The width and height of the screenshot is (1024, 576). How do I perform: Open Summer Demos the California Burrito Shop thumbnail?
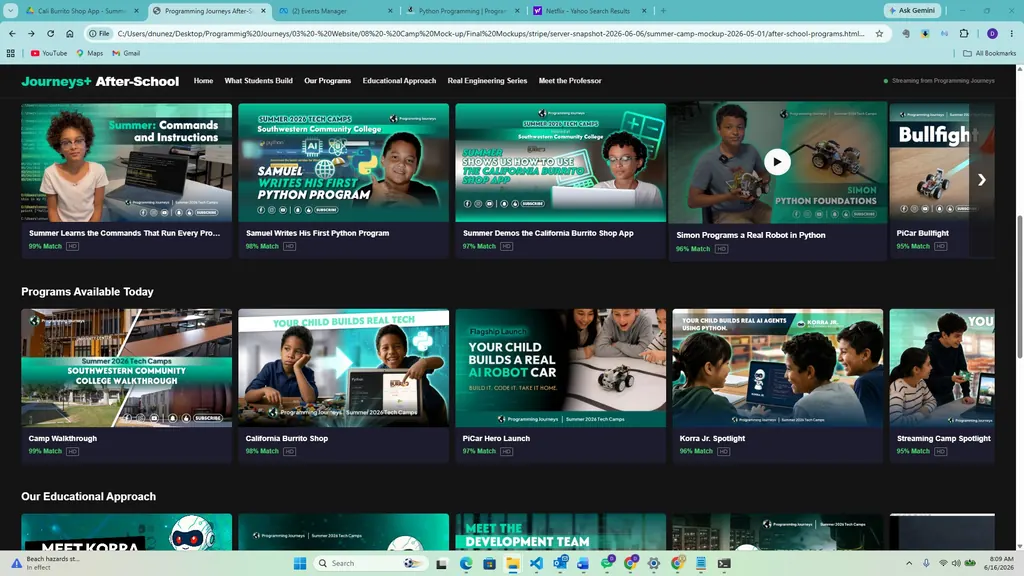coord(560,163)
